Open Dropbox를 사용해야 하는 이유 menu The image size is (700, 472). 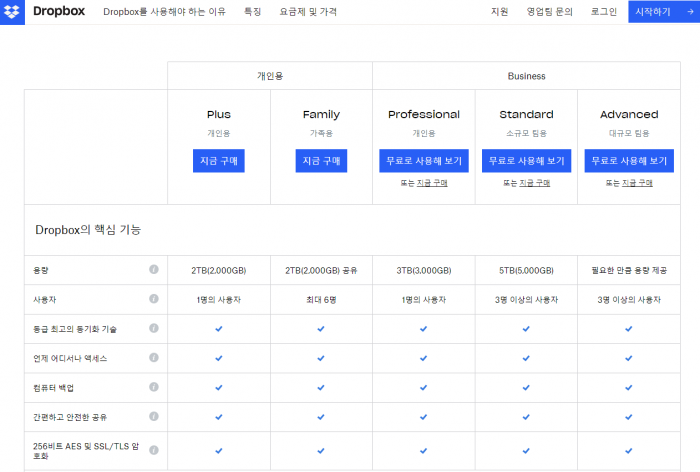click(x=164, y=13)
